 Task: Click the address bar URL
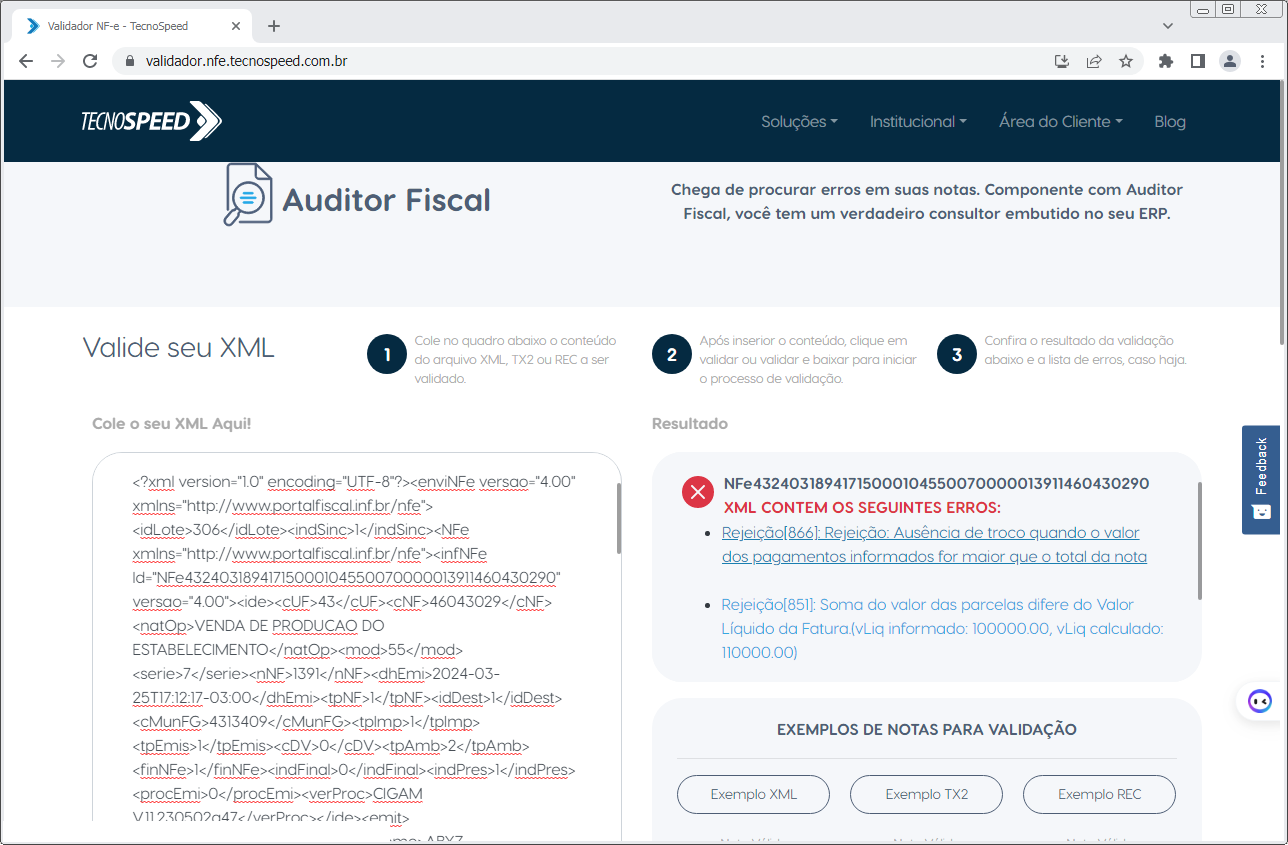point(247,61)
